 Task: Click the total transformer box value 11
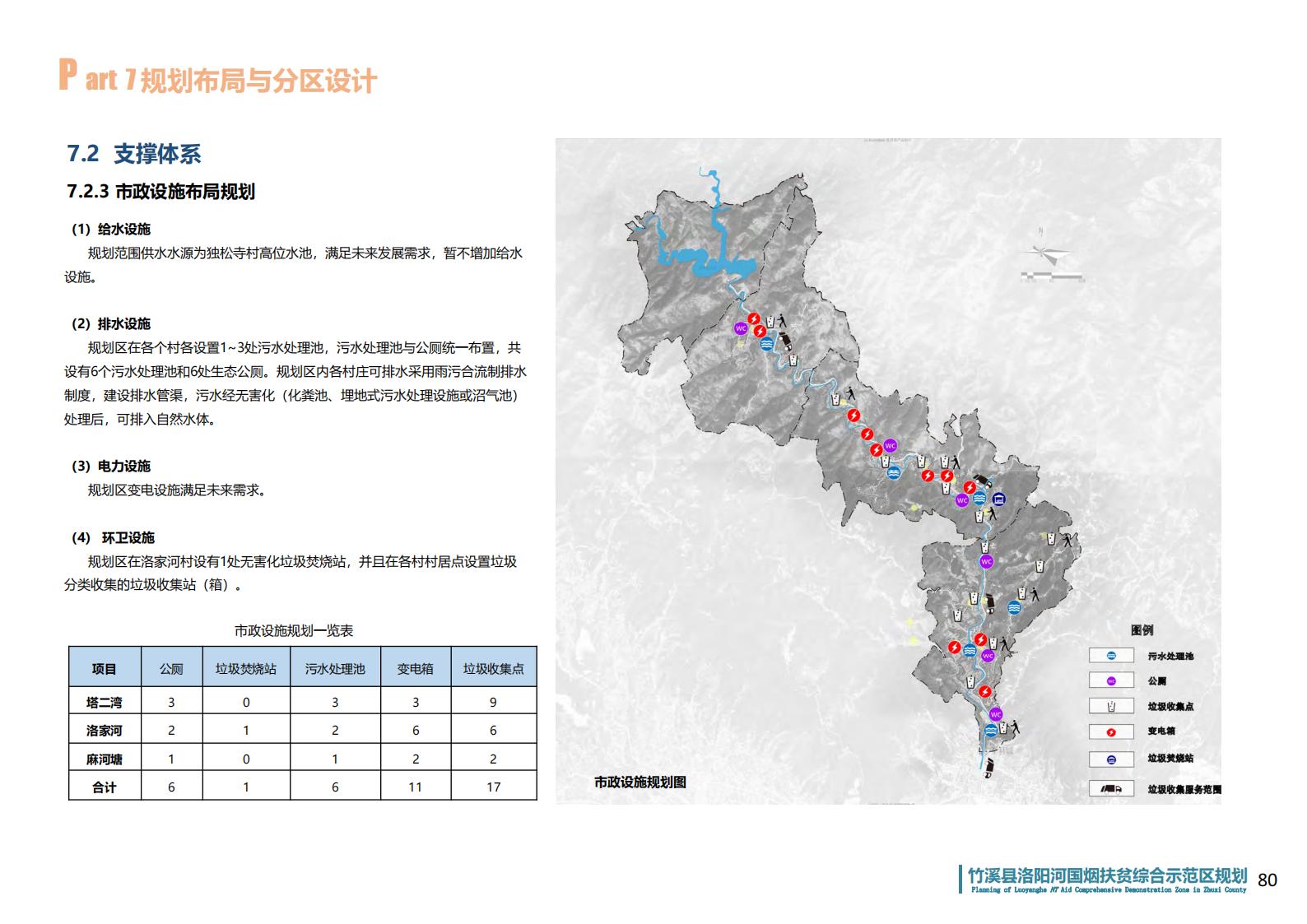[x=416, y=787]
